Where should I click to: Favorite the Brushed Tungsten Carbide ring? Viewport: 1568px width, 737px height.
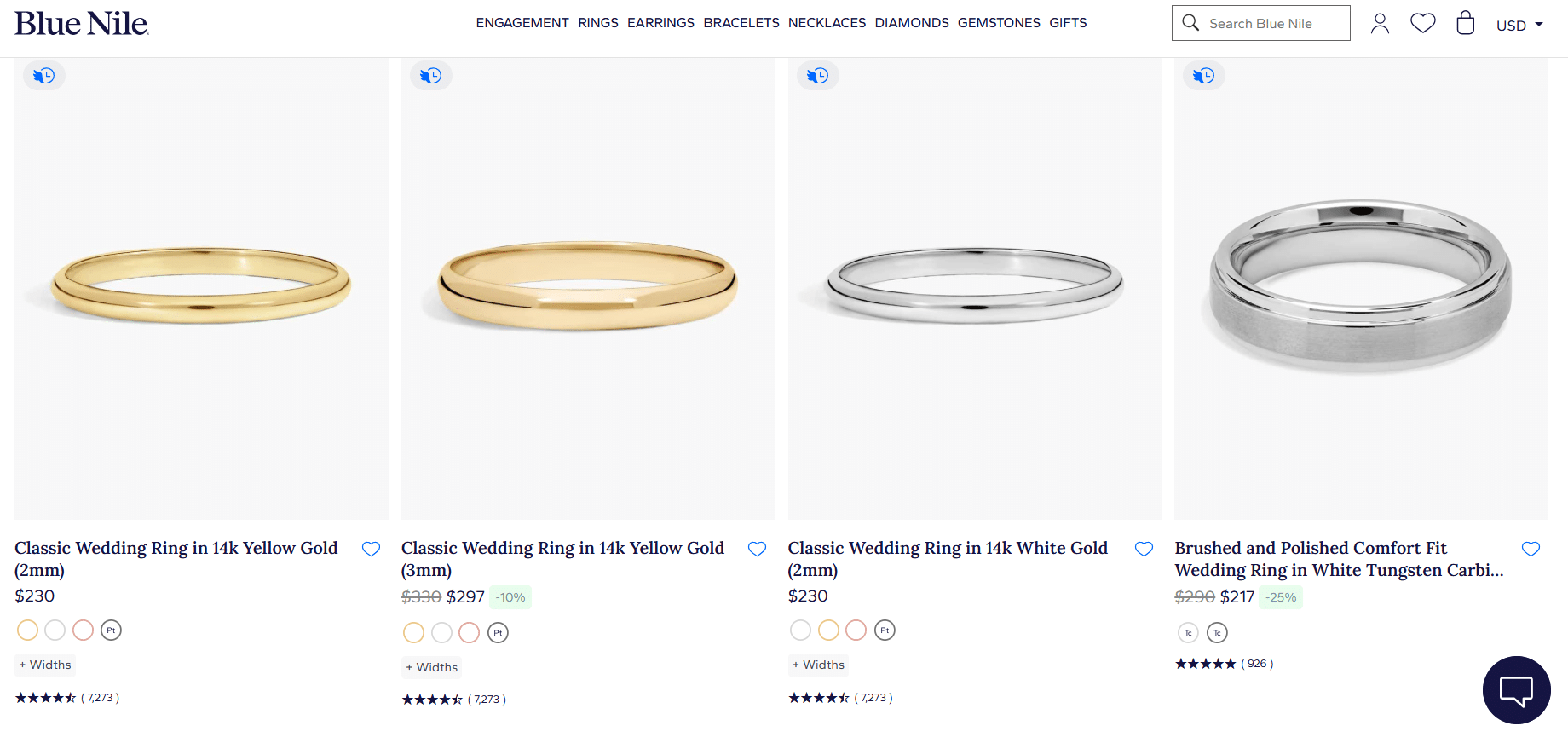[x=1531, y=549]
